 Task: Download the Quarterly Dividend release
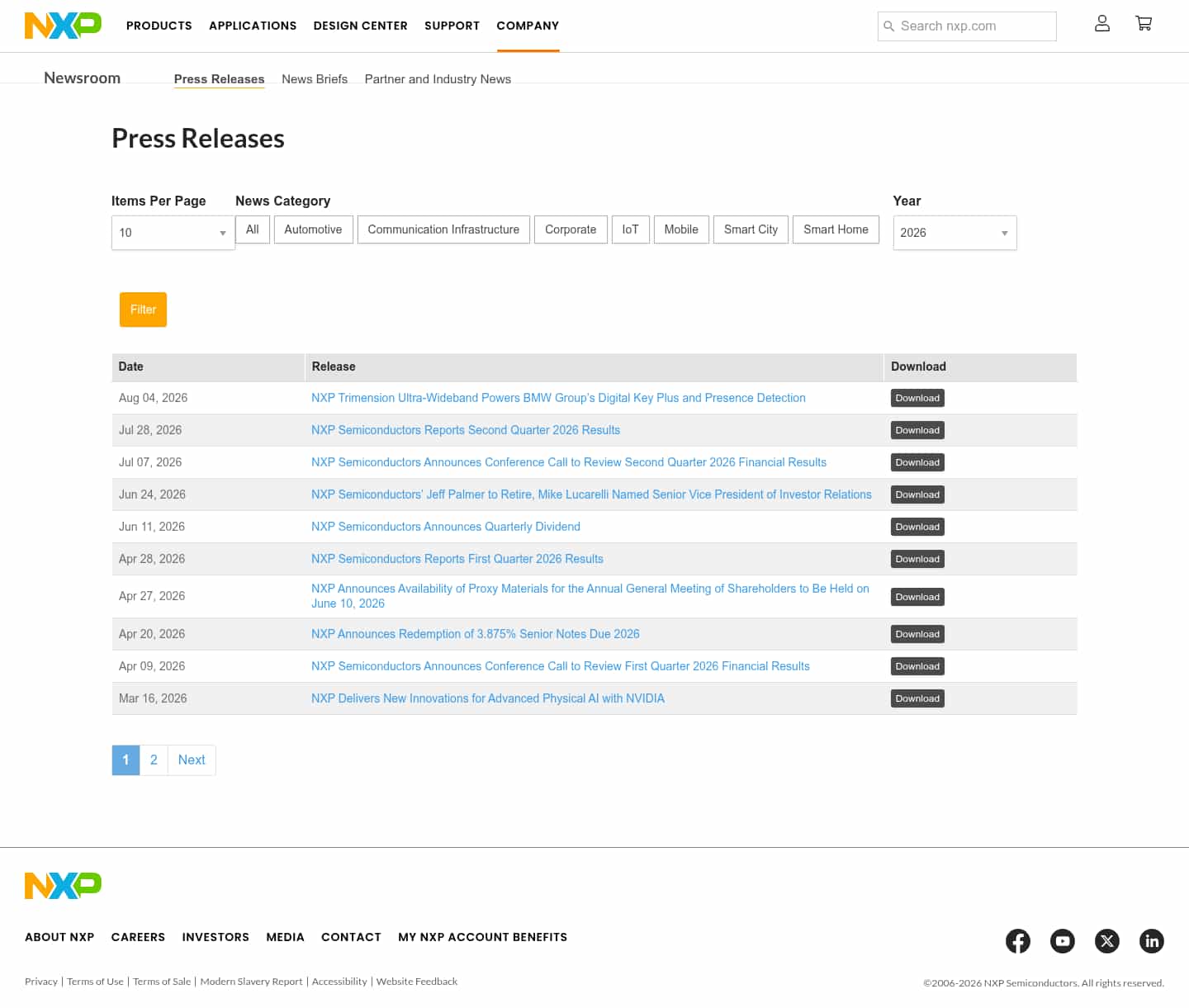(917, 527)
